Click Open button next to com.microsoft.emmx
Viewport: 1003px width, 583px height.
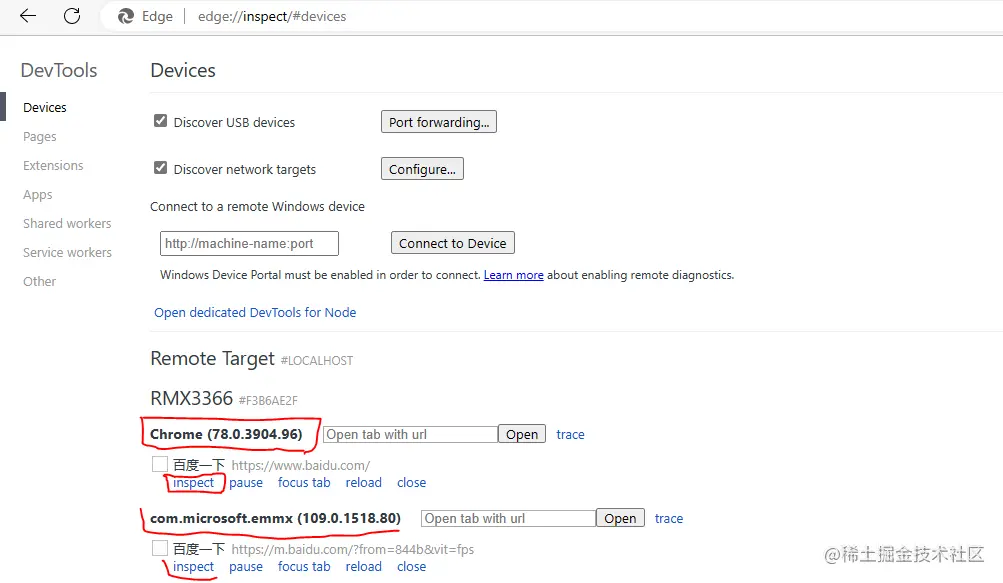[x=620, y=518]
